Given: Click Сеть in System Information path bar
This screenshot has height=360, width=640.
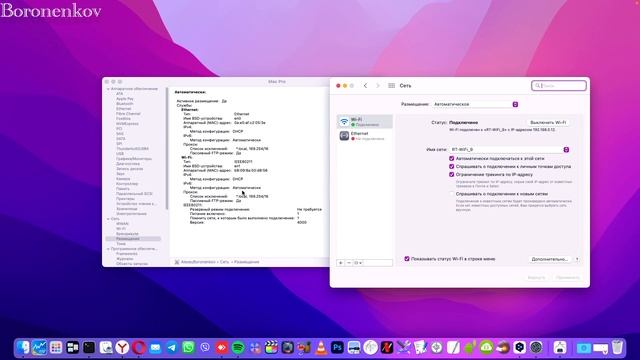Looking at the screenshot, I should coord(224,262).
